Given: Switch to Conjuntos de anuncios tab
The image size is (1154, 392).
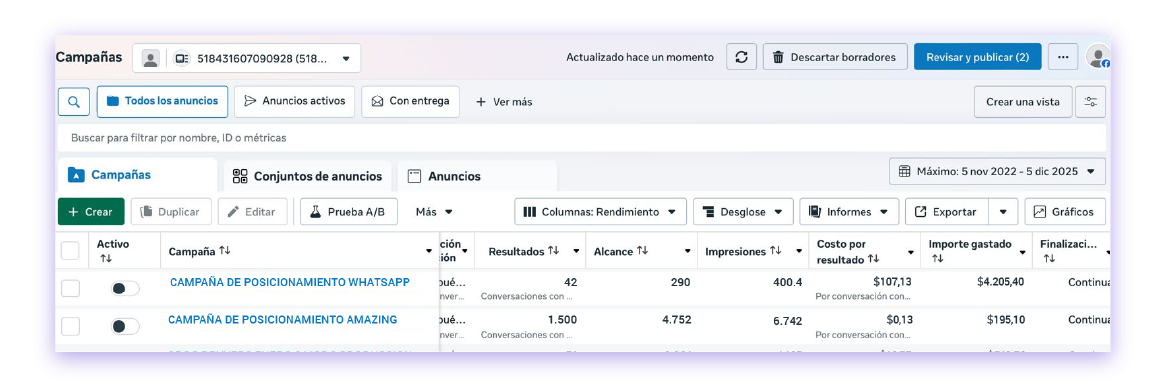Looking at the screenshot, I should click(x=308, y=177).
